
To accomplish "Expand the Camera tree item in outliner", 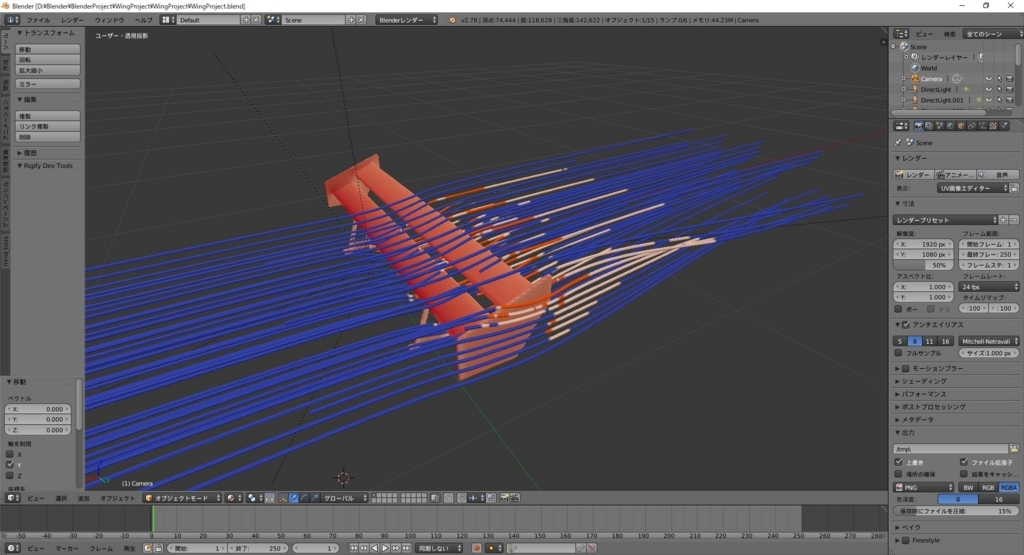I will [x=904, y=78].
